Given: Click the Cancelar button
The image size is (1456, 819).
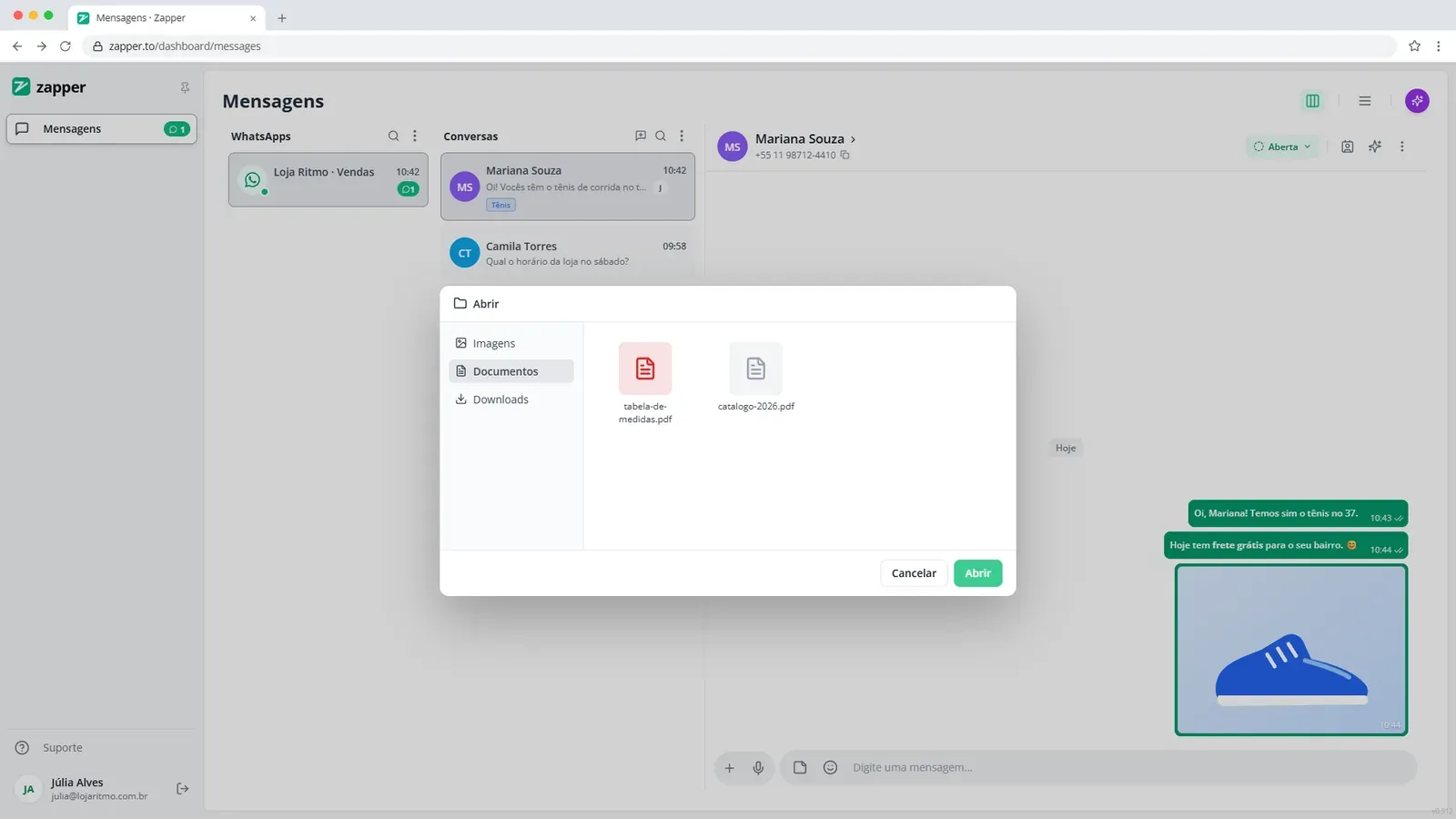Looking at the screenshot, I should pyautogui.click(x=914, y=573).
